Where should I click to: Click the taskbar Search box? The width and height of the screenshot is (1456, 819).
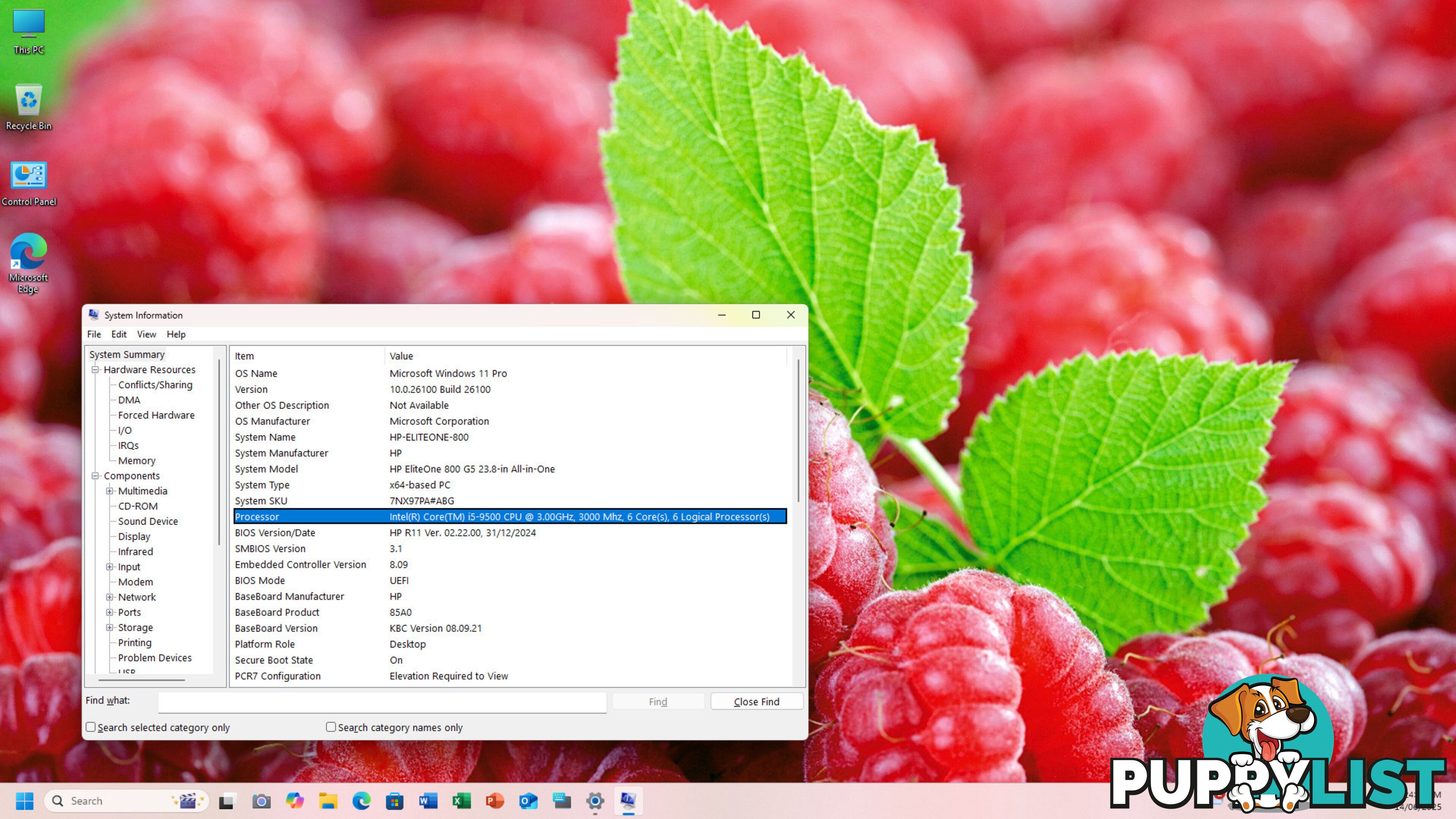pyautogui.click(x=126, y=801)
